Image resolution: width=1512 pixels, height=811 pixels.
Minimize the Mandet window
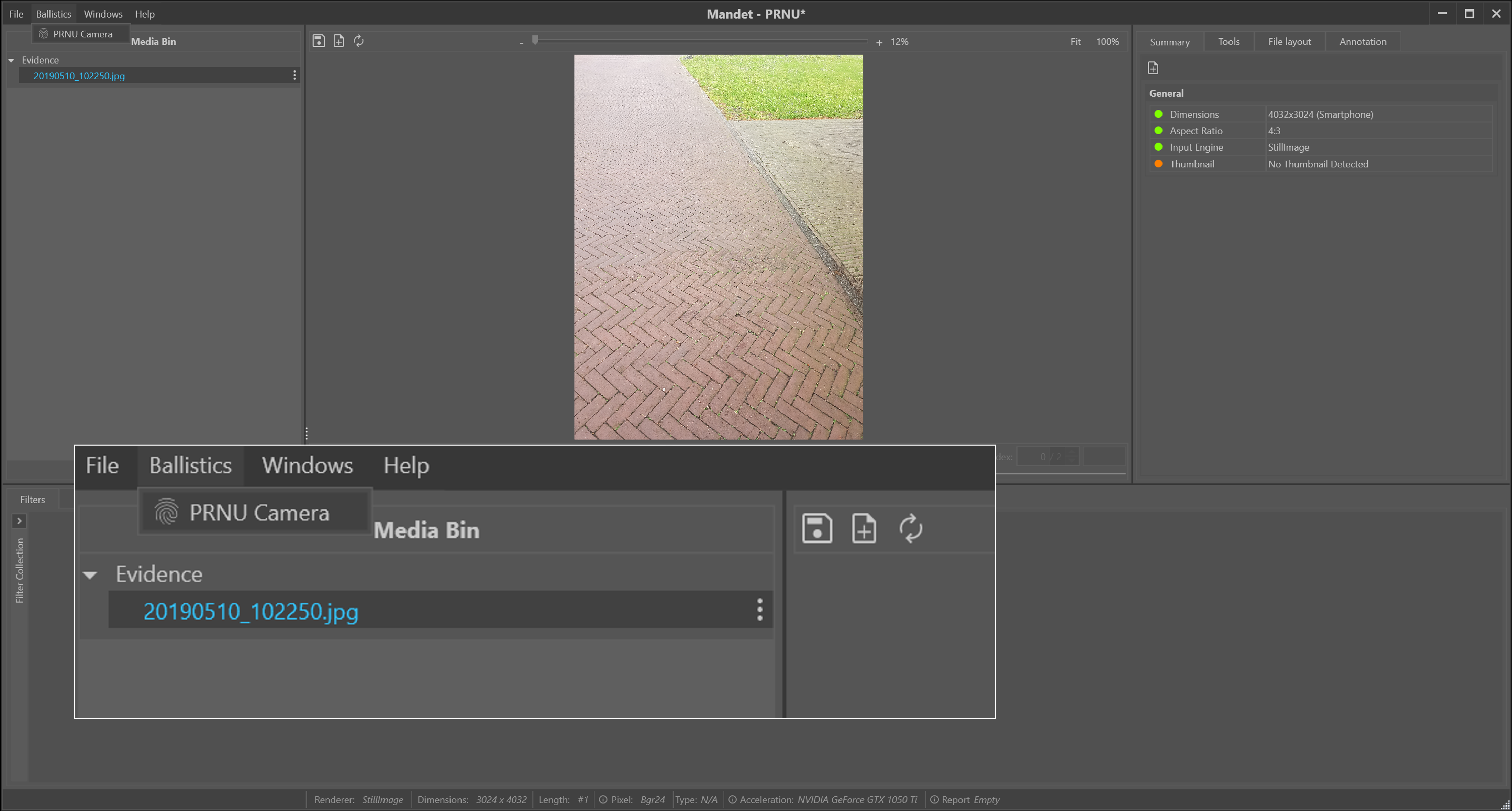coord(1442,13)
